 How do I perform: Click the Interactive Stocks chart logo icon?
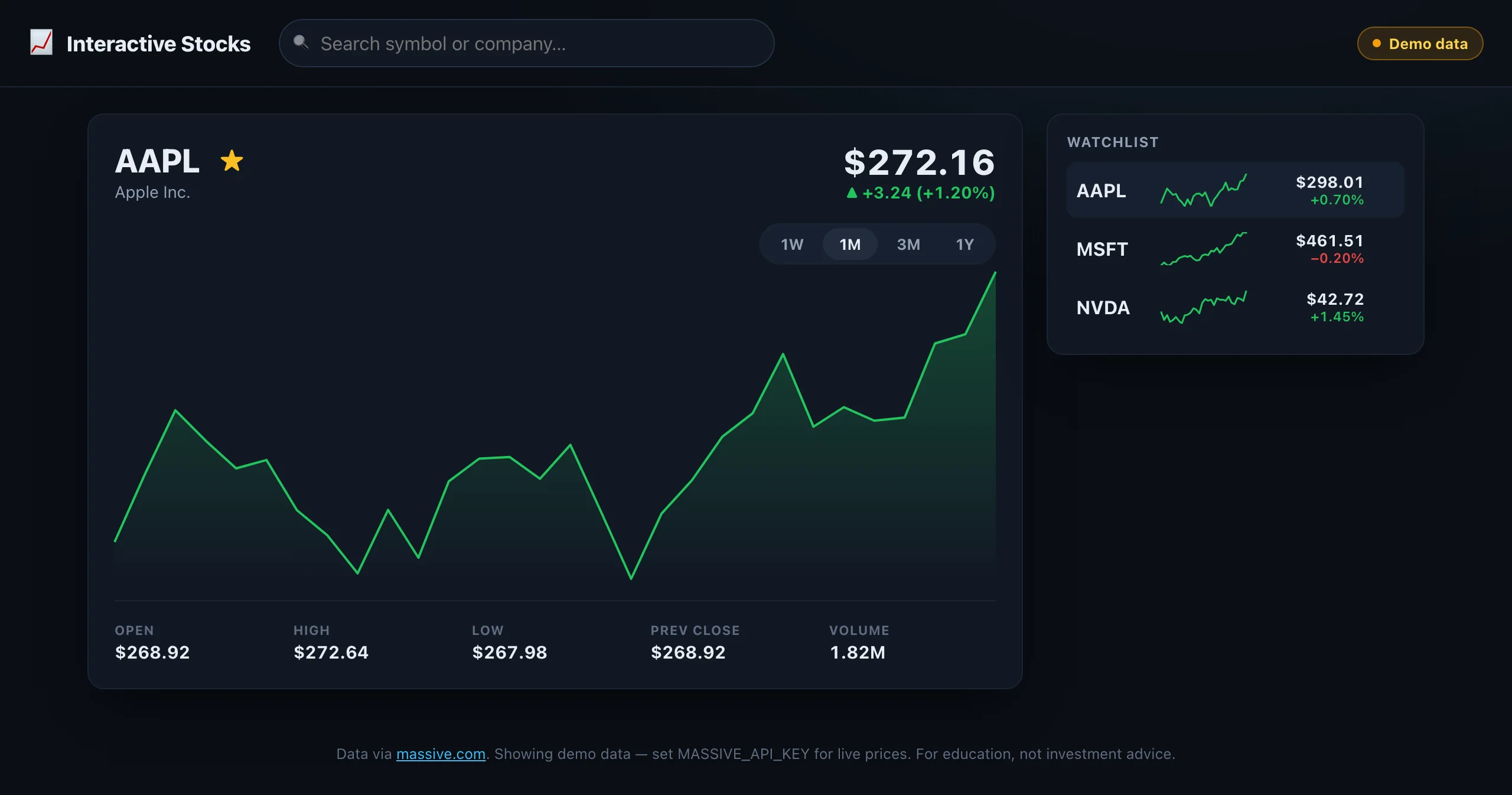click(x=41, y=43)
